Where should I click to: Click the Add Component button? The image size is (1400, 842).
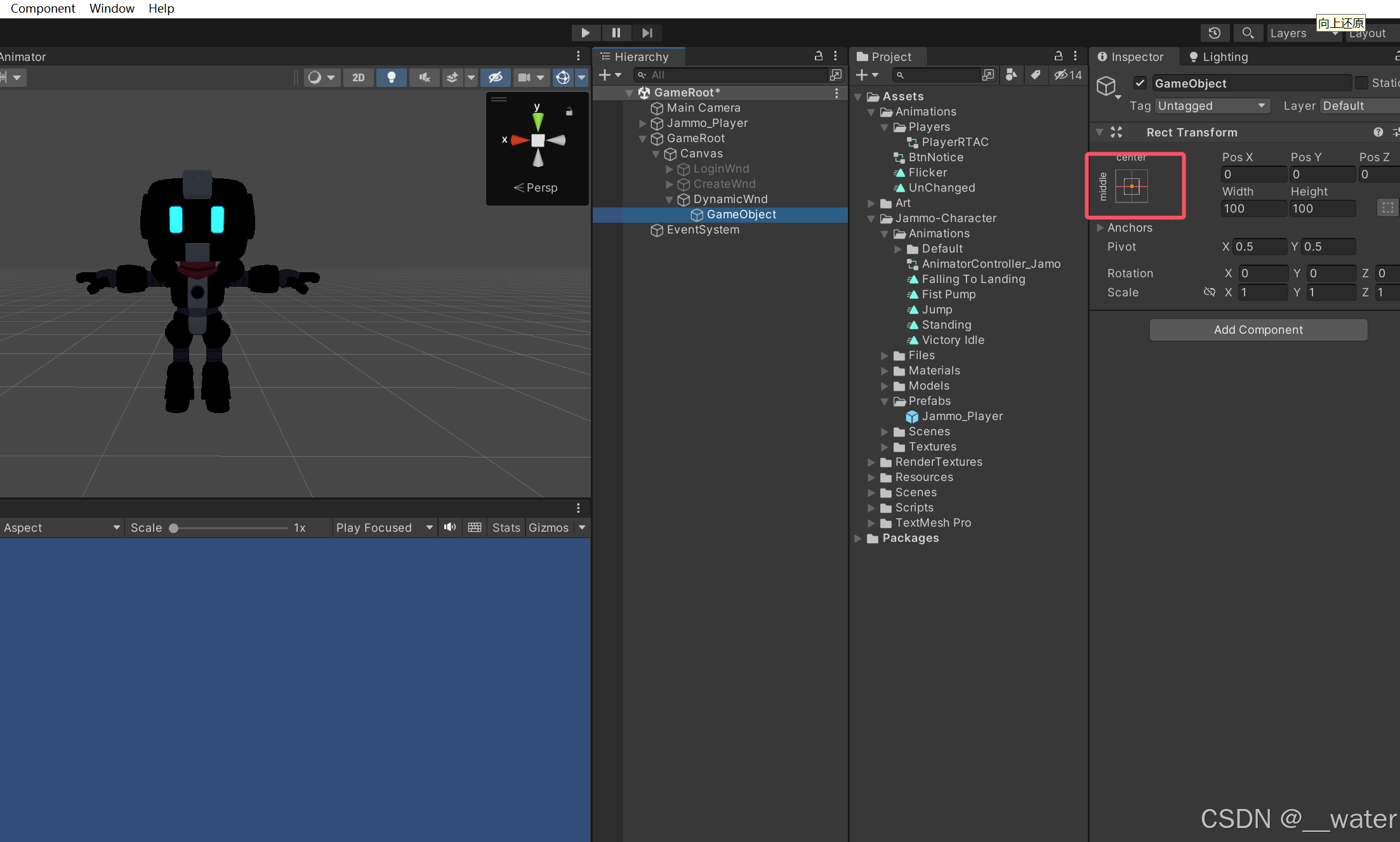1258,330
